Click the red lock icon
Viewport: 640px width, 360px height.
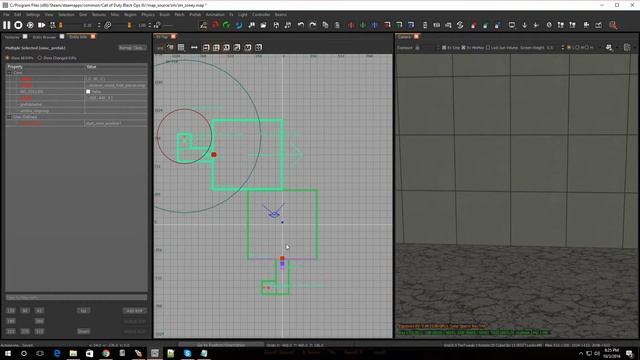473,25
